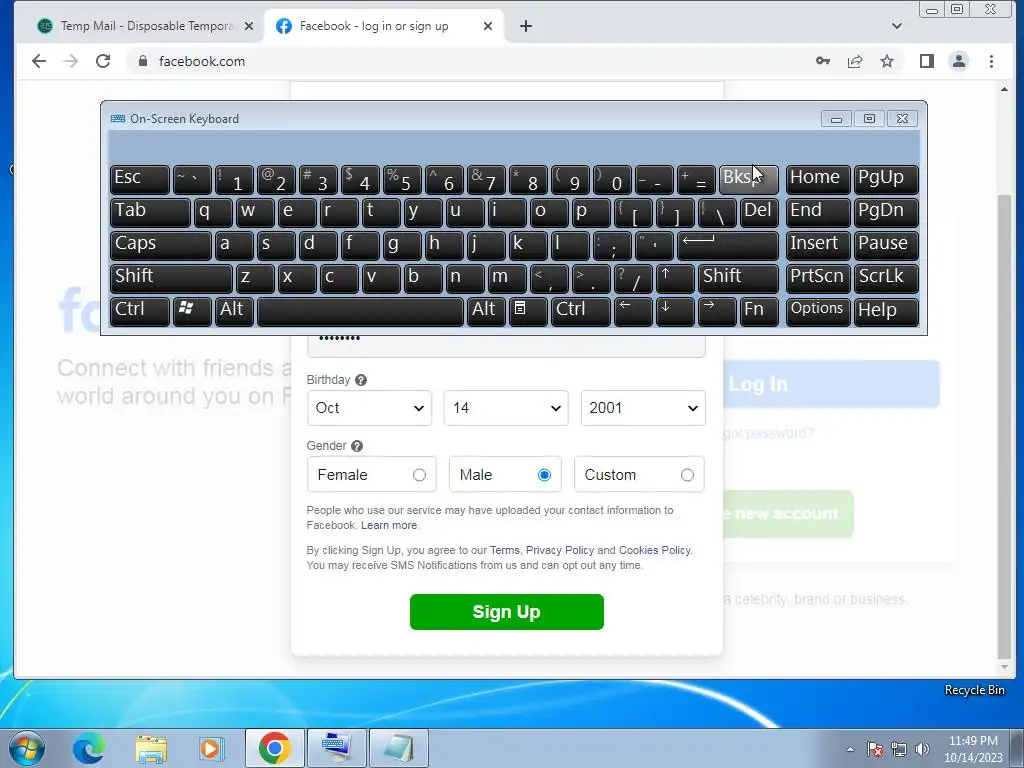Click the down arrow key on keyboard
The width and height of the screenshot is (1024, 768).
(x=675, y=311)
